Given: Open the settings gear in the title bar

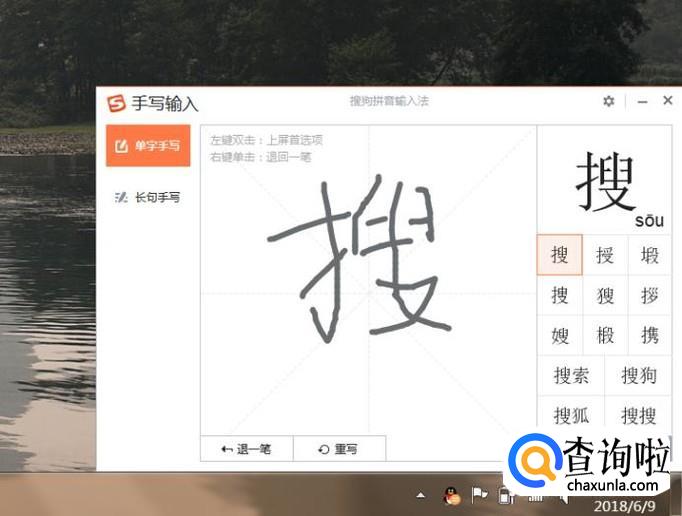Looking at the screenshot, I should (608, 101).
